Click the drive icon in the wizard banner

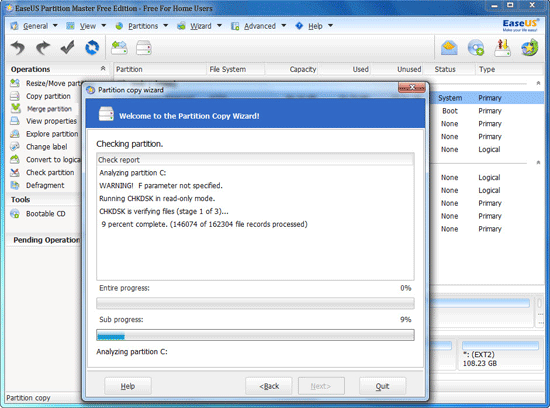point(106,114)
